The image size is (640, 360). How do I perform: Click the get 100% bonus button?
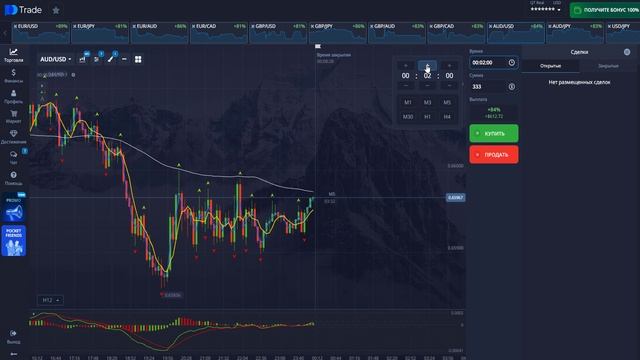coord(605,10)
